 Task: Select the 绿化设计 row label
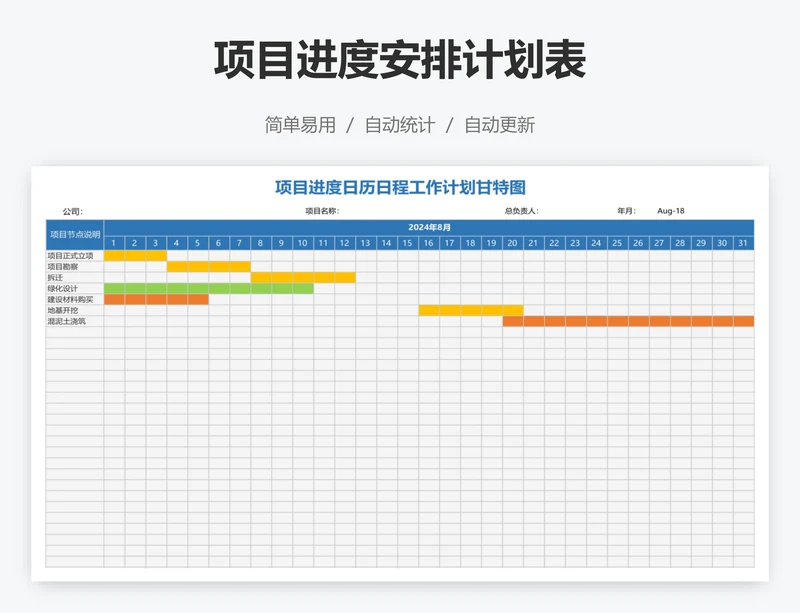[63, 288]
